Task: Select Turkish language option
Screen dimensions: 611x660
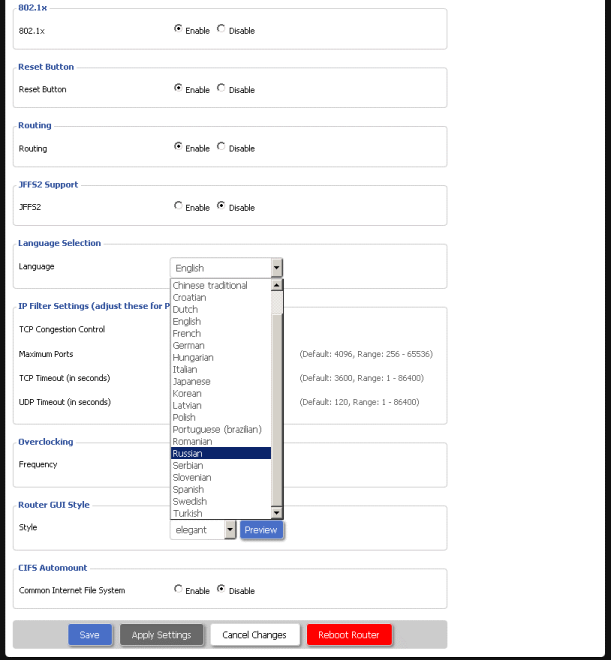Action: click(221, 514)
